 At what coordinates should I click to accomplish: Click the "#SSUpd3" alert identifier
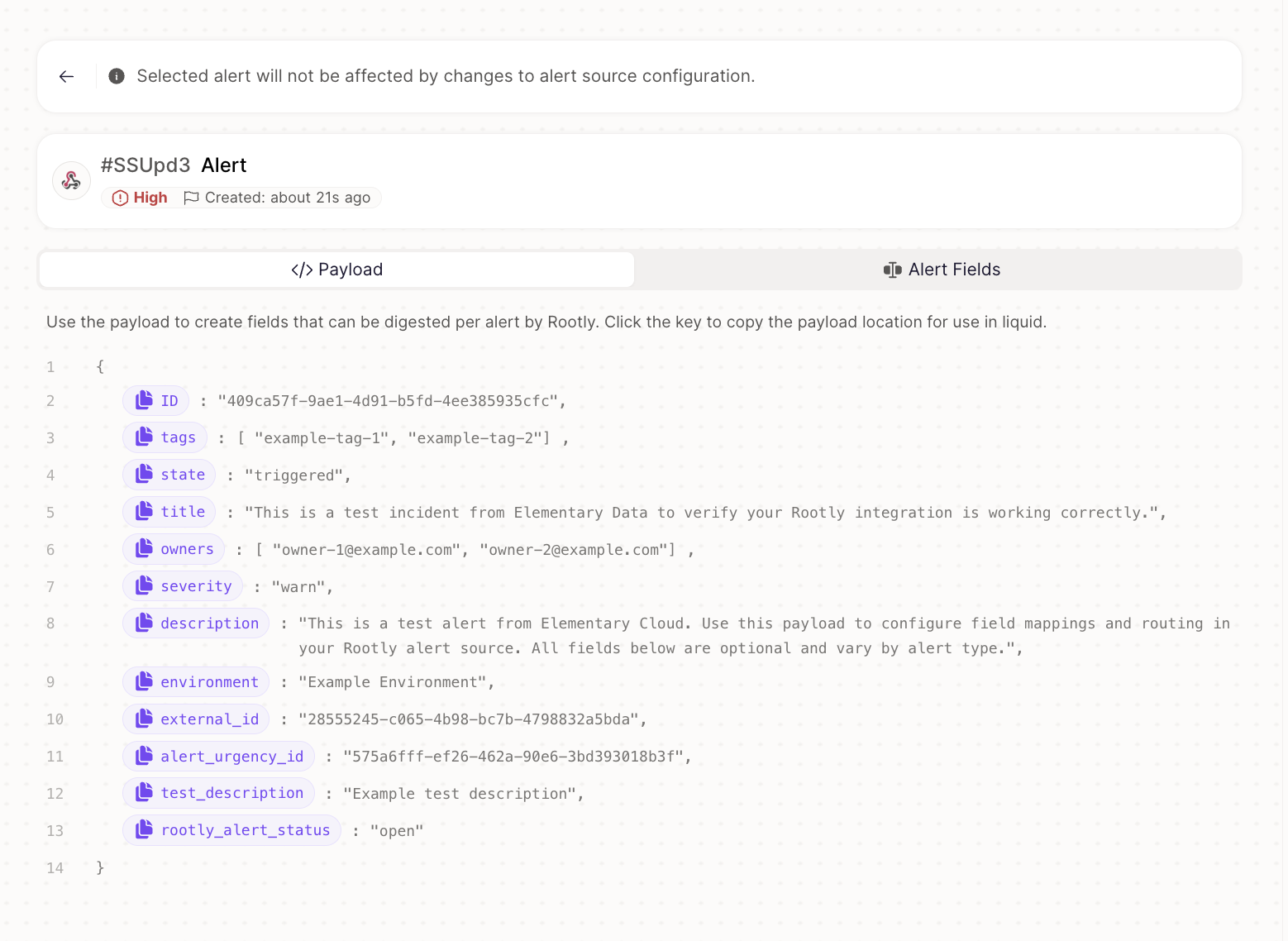click(145, 165)
